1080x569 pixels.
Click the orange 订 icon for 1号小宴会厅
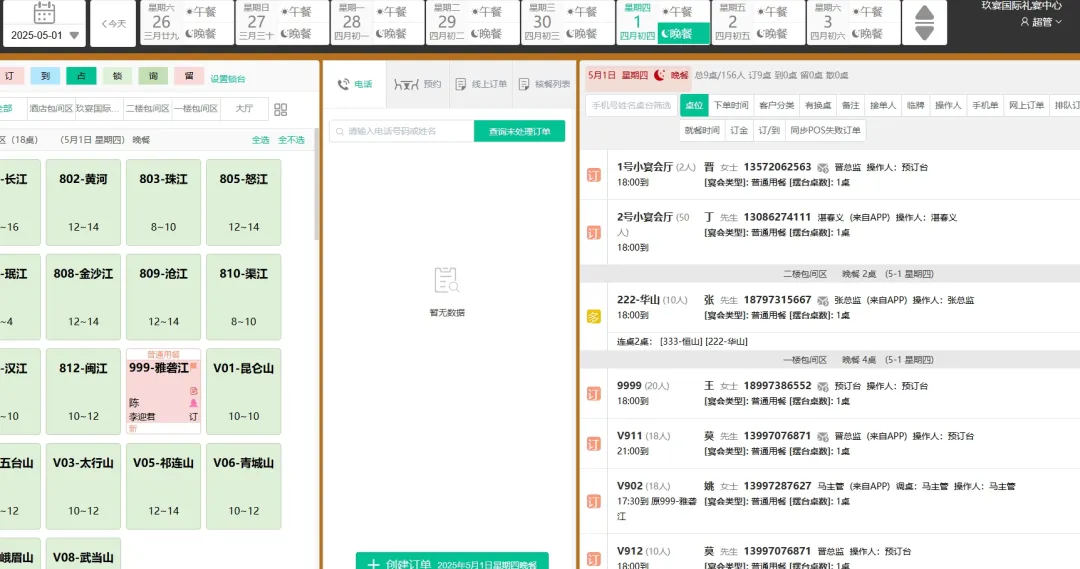coord(594,175)
